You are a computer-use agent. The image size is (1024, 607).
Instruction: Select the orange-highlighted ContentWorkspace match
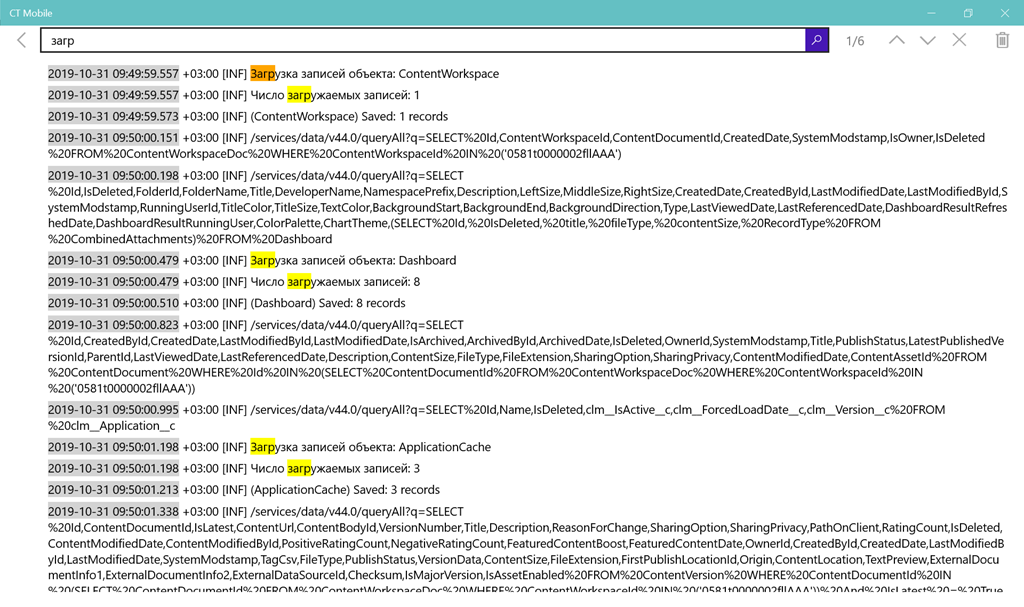tap(262, 74)
